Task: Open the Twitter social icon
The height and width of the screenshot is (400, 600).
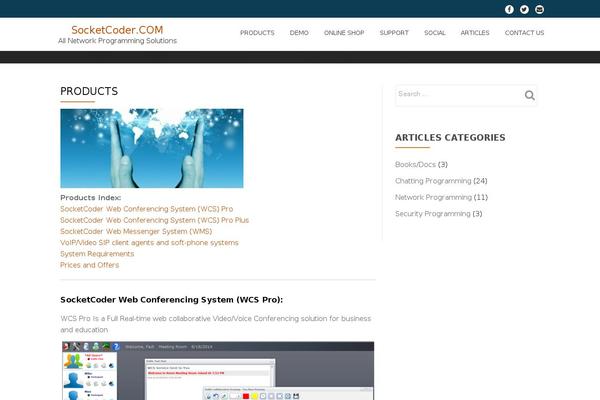Action: [x=524, y=9]
